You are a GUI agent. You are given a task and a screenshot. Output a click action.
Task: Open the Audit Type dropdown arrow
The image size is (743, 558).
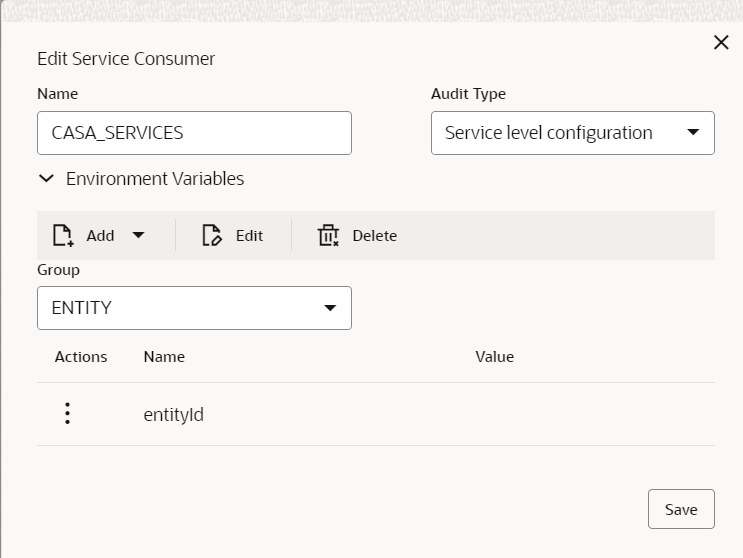tap(693, 133)
